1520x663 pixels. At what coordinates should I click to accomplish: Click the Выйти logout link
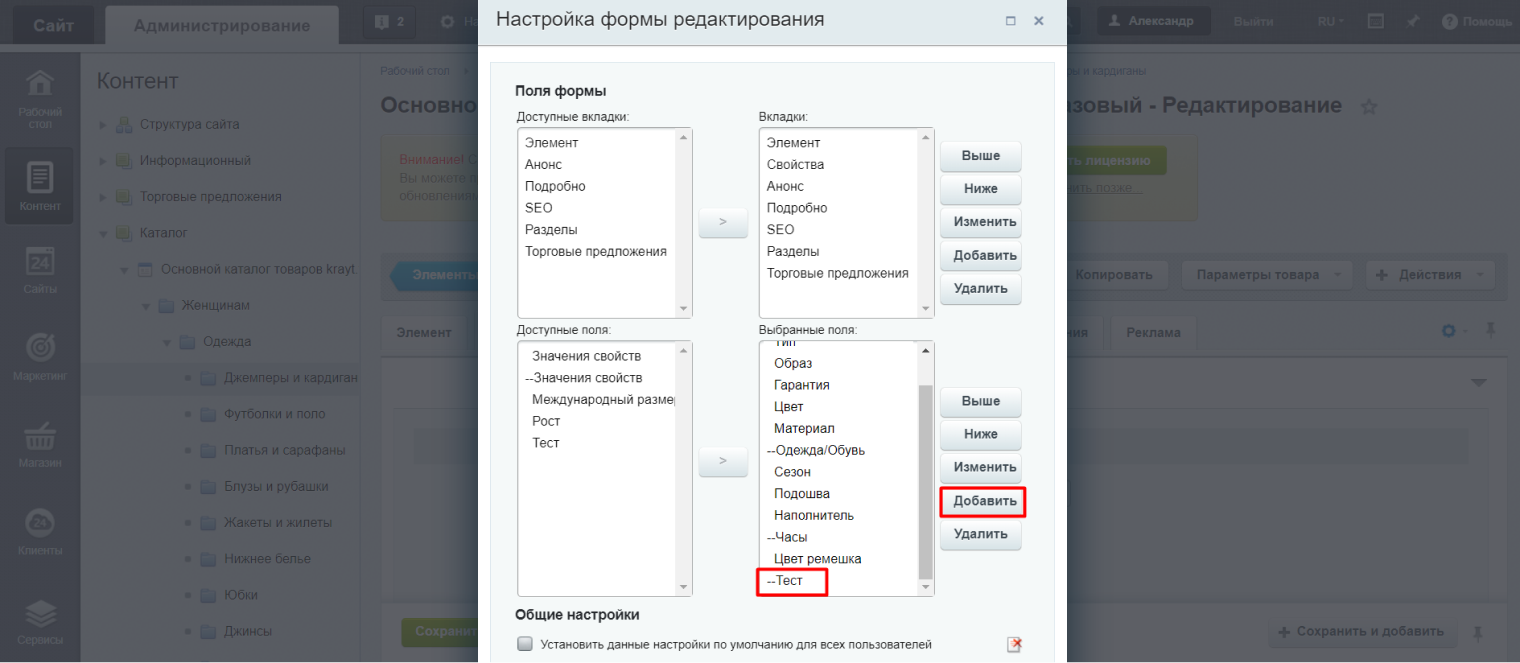coord(1253,21)
